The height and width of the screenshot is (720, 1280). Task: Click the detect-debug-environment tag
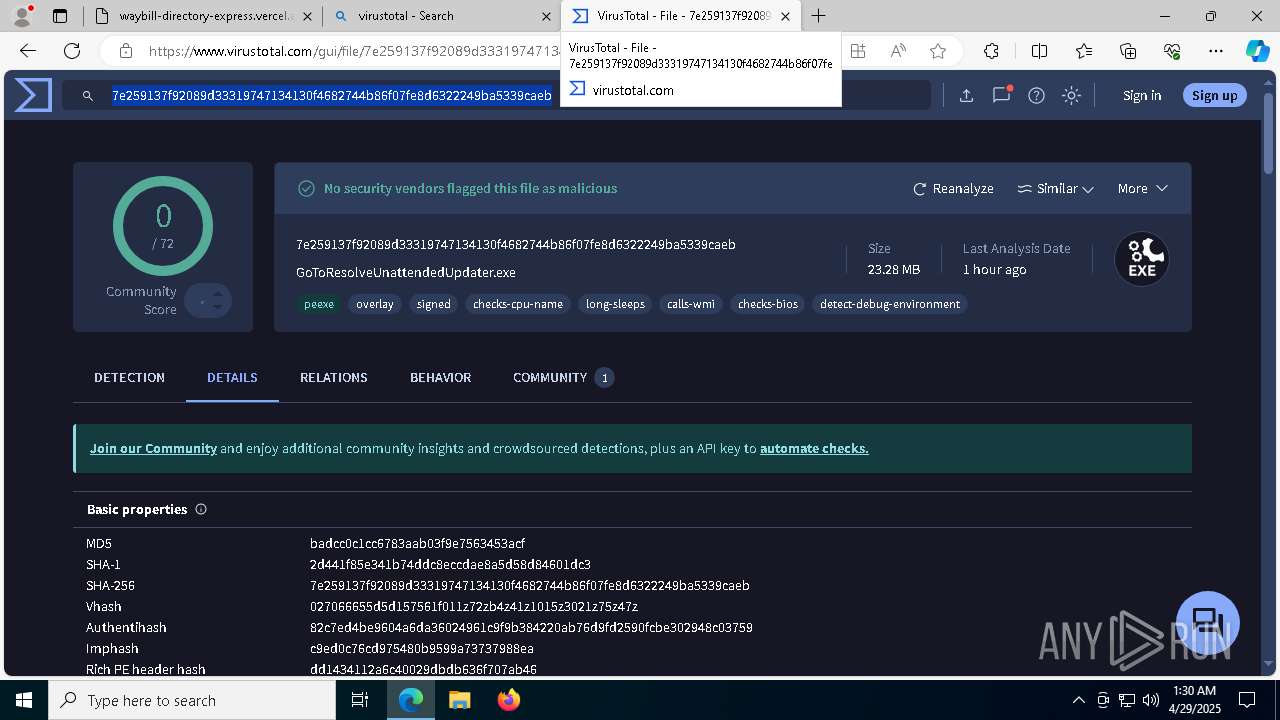[x=890, y=304]
